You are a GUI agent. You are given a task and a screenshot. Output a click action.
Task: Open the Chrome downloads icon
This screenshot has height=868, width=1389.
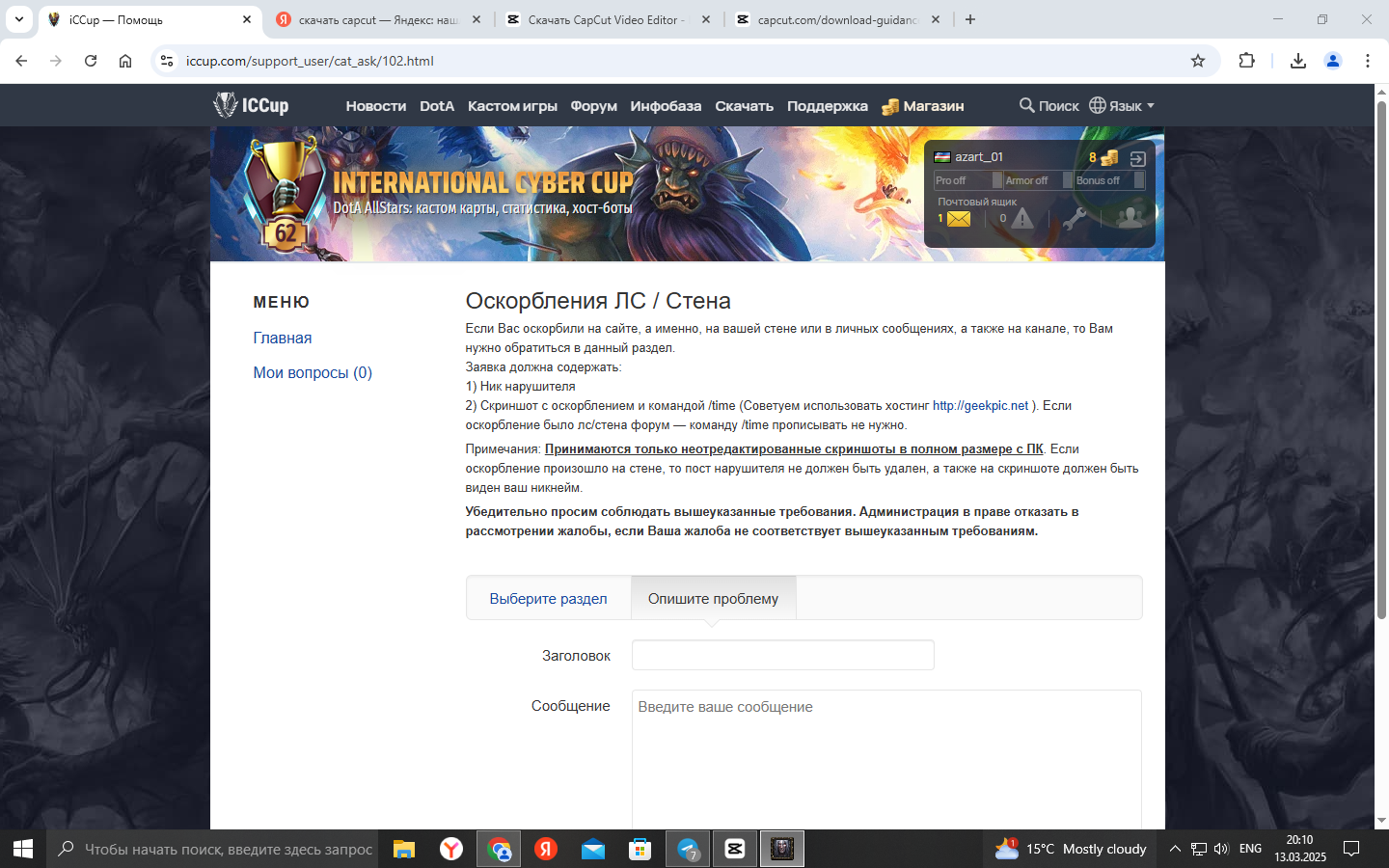tap(1298, 61)
